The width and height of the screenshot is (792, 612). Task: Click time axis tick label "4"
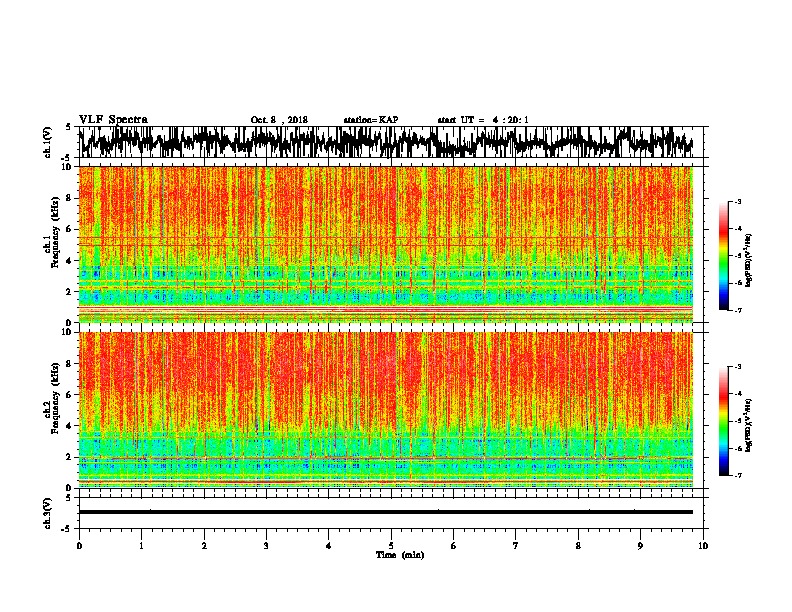coord(329,545)
